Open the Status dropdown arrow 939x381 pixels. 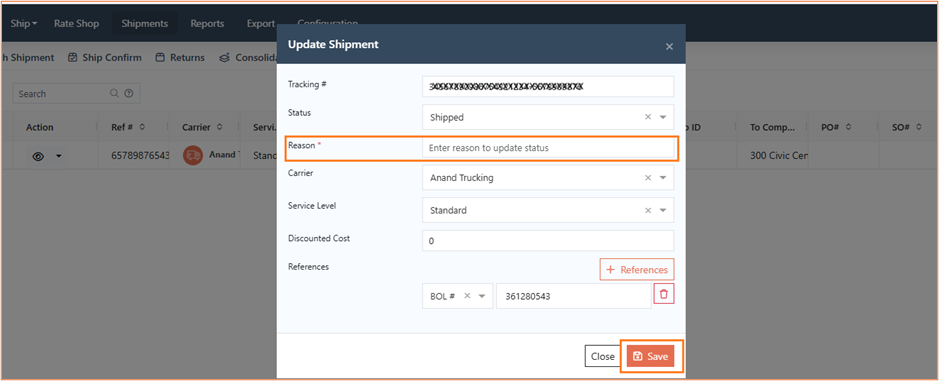pyautogui.click(x=663, y=117)
